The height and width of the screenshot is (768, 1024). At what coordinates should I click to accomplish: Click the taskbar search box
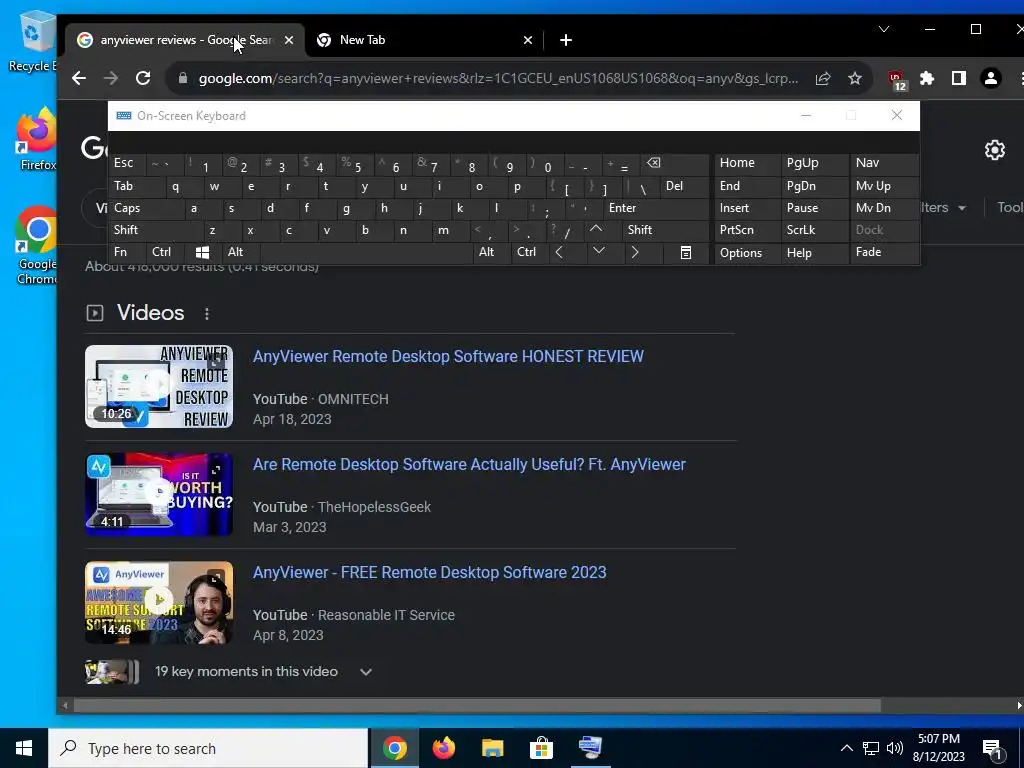[208, 748]
